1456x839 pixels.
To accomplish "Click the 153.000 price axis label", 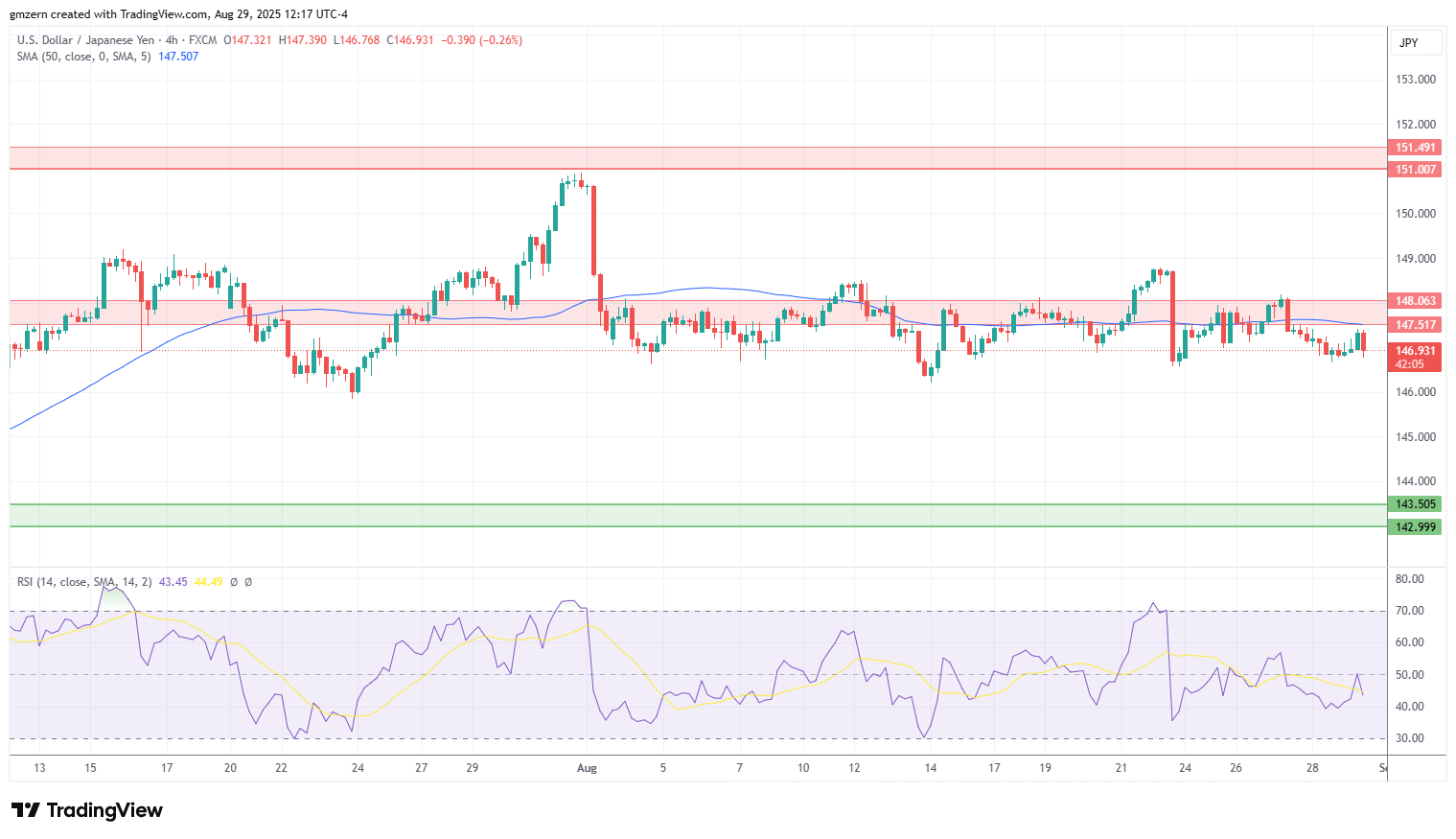I will pos(1416,80).
